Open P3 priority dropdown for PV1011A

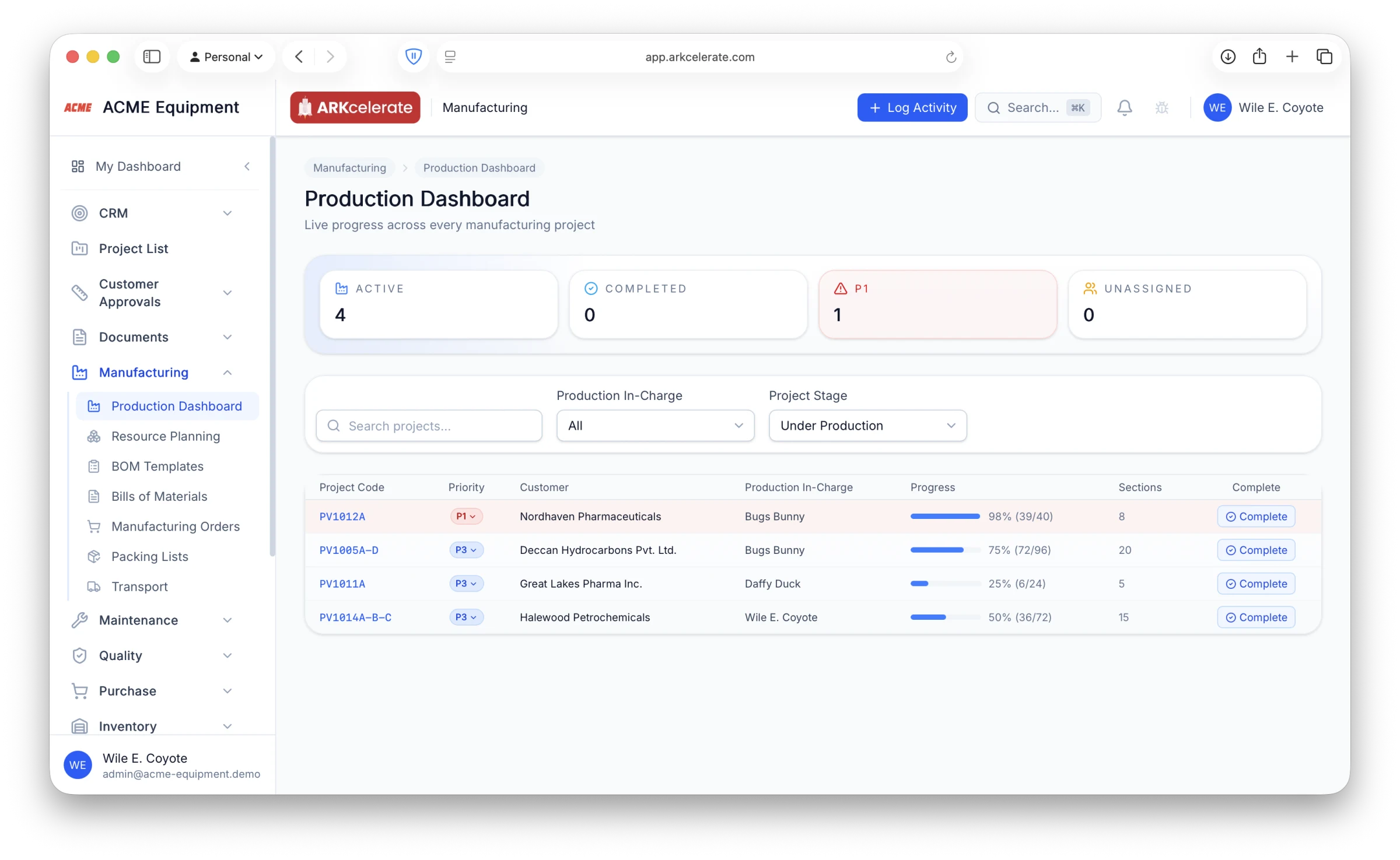(466, 584)
